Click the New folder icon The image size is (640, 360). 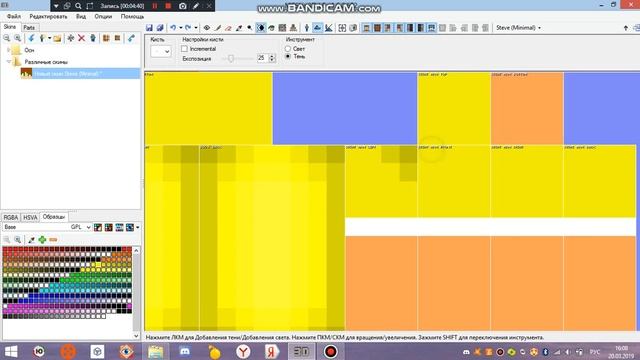coord(57,38)
